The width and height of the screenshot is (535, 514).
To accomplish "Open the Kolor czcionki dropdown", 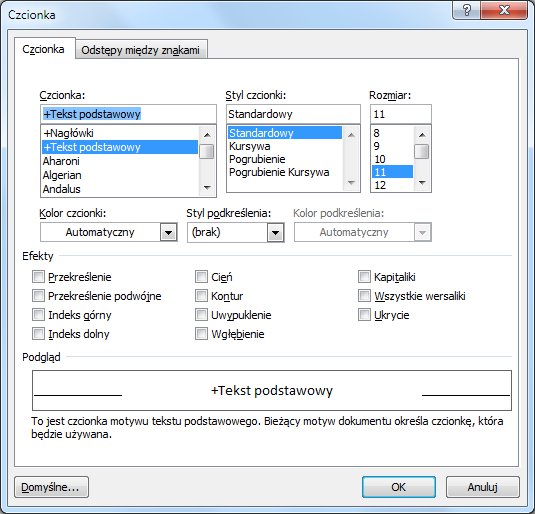I will click(x=169, y=232).
